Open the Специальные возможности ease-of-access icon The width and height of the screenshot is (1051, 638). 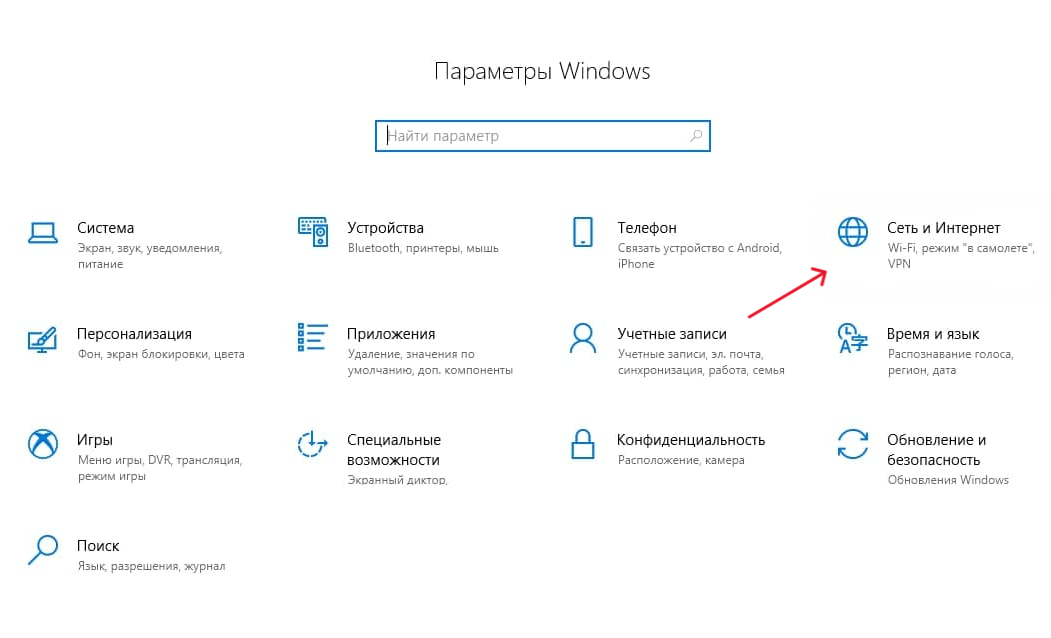pos(312,444)
